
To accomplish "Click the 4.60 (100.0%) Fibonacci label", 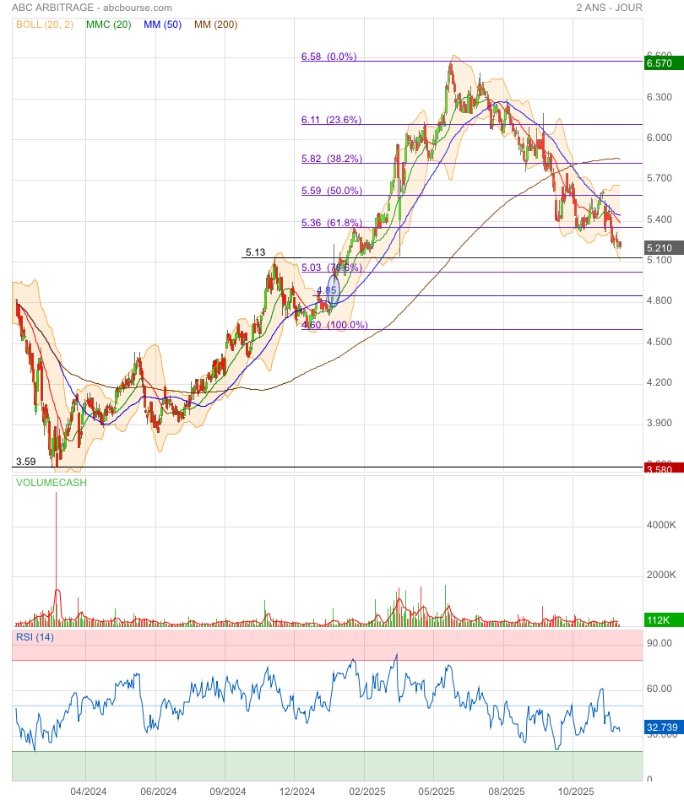I will point(335,325).
